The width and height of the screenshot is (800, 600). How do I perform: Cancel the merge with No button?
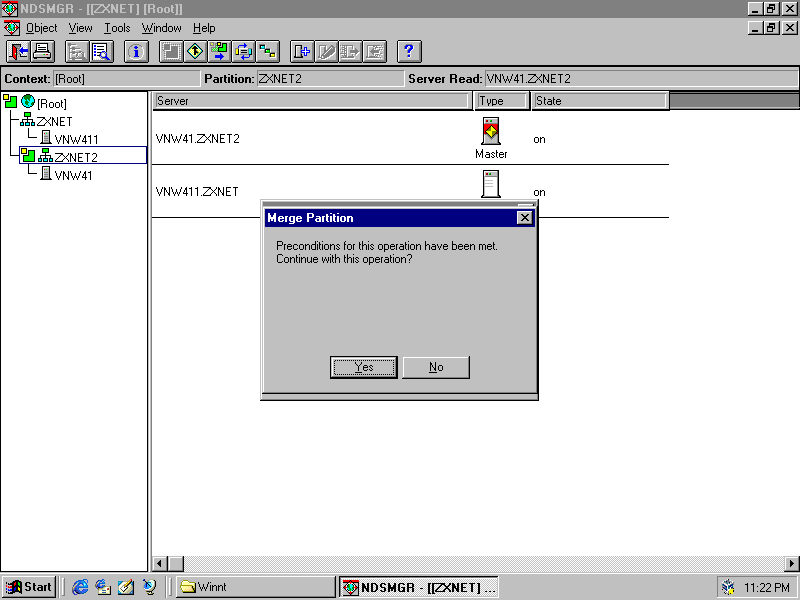[x=436, y=367]
